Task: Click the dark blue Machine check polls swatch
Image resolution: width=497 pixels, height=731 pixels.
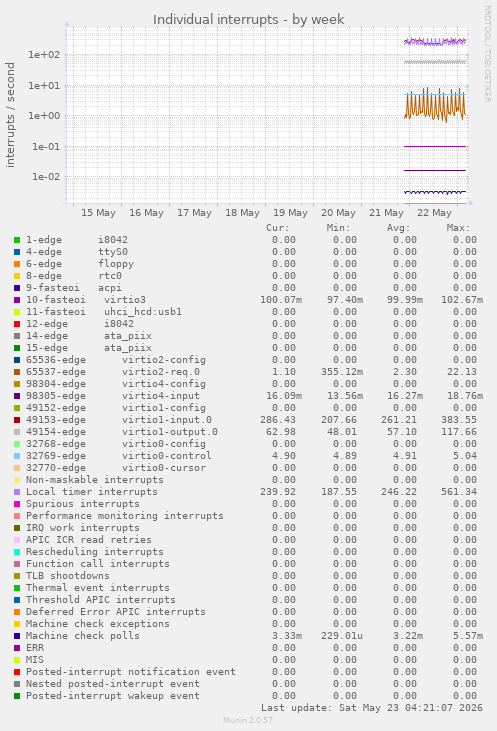Action: (x=17, y=636)
